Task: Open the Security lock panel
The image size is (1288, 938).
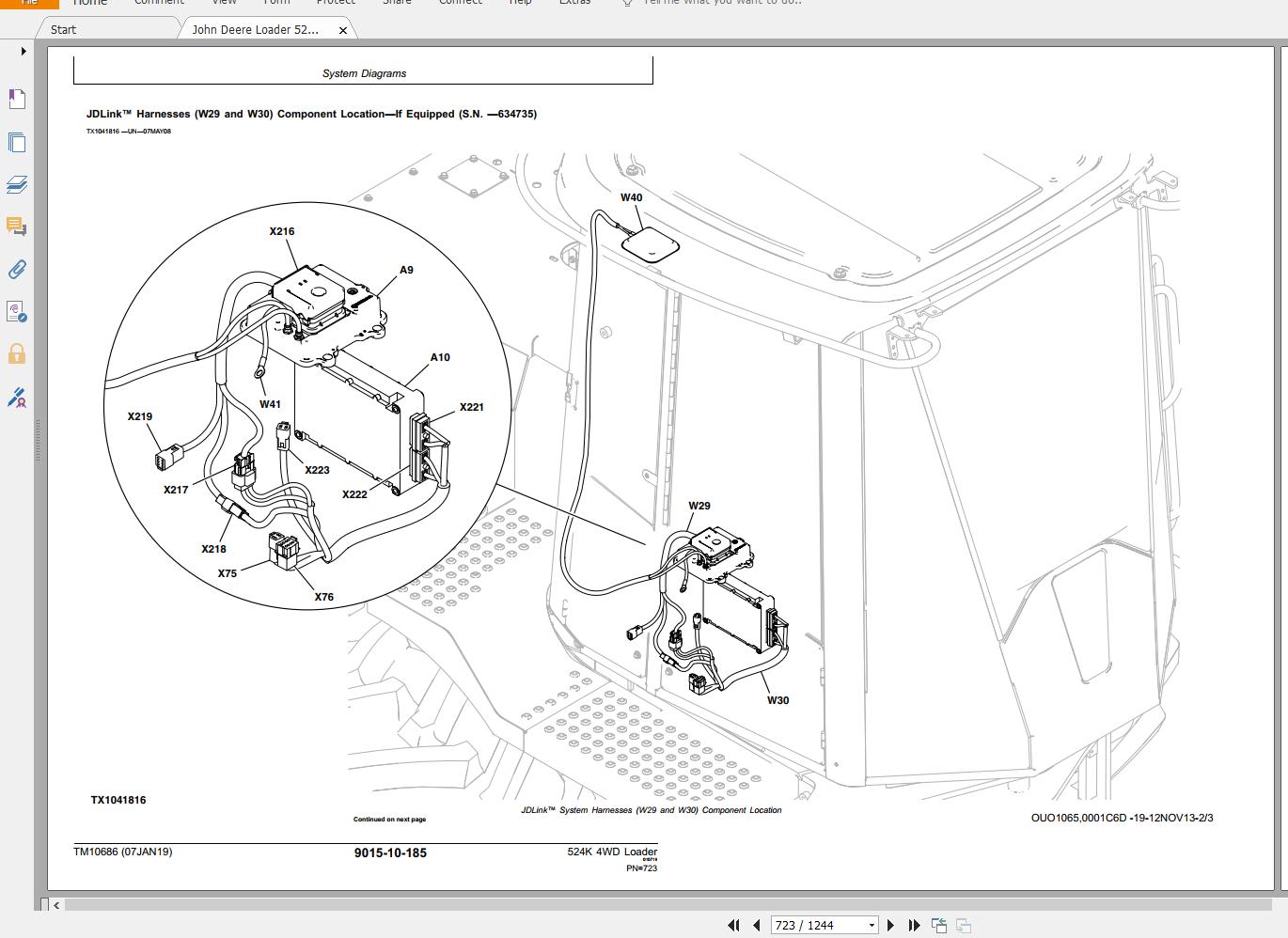Action: 16,354
